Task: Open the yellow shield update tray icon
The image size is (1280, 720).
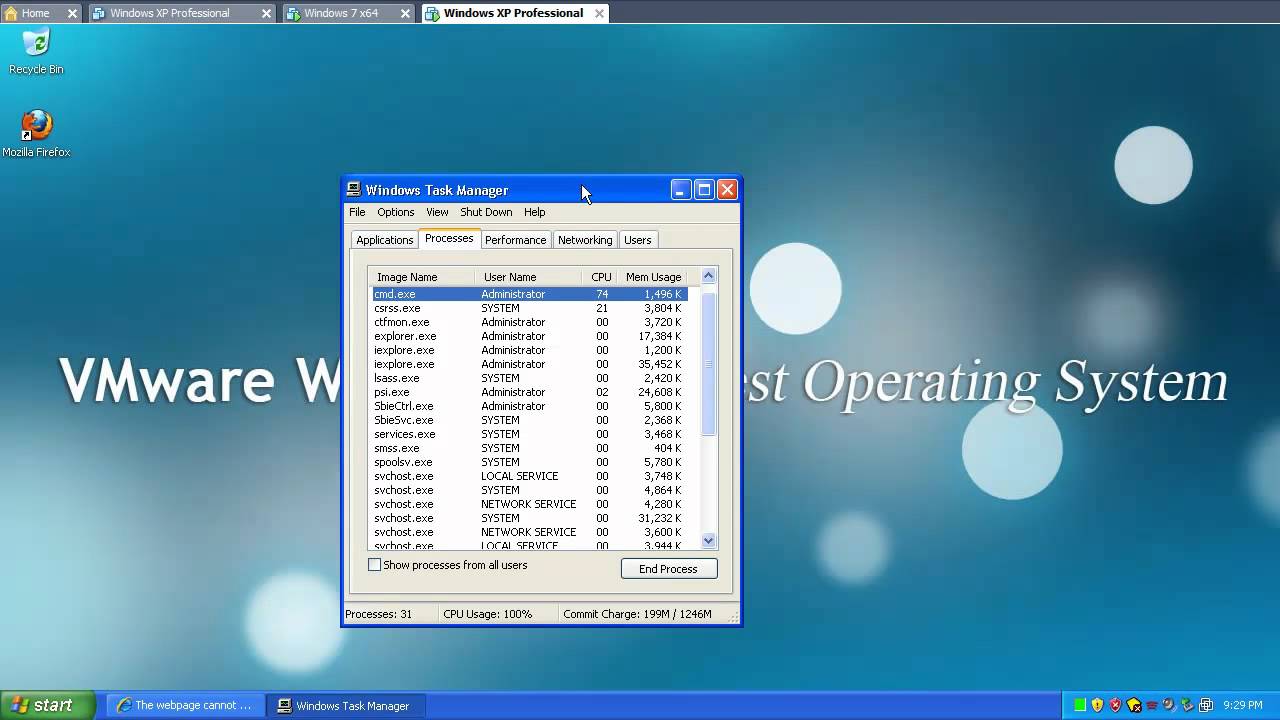Action: [x=1097, y=705]
